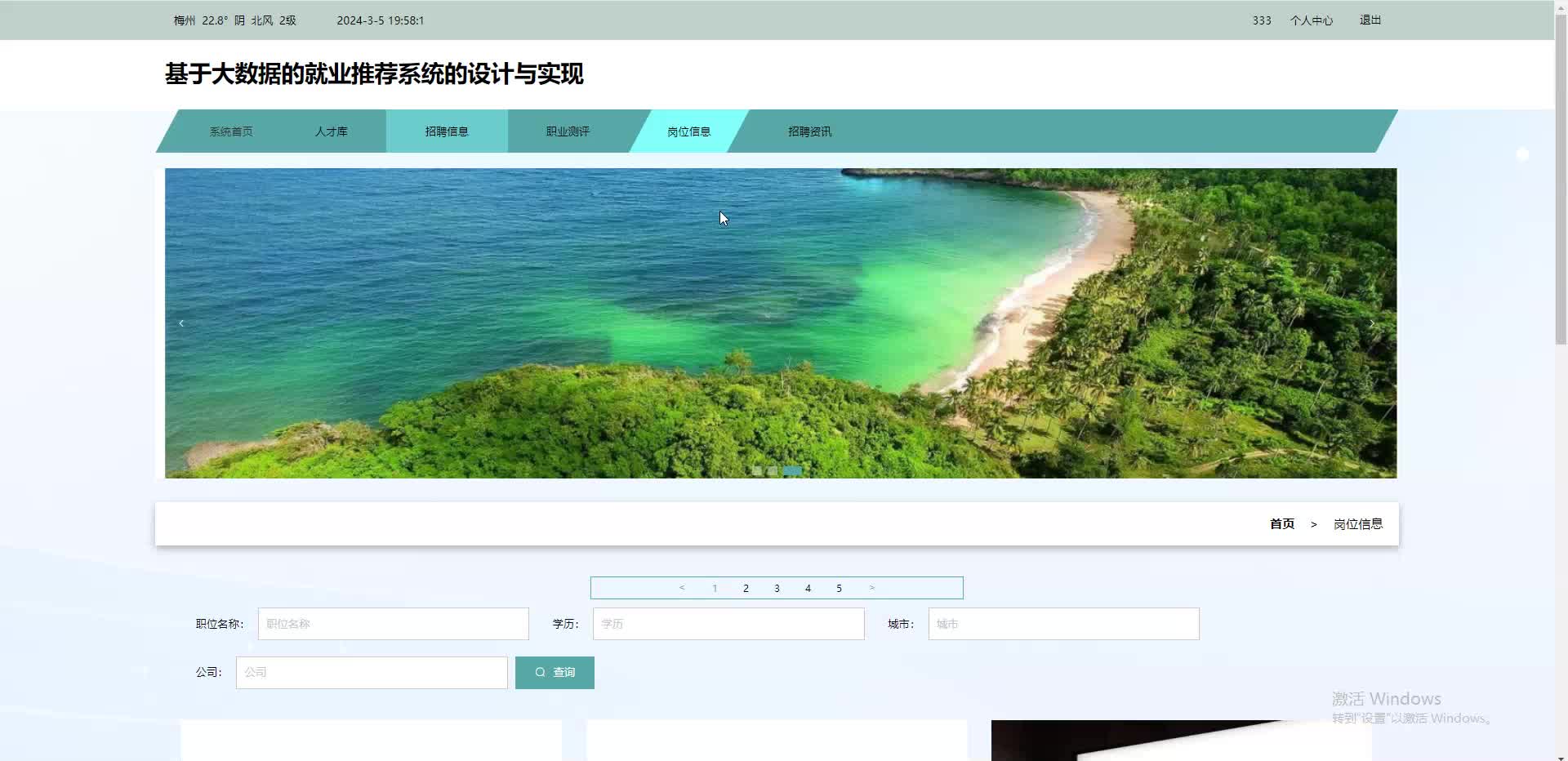Focus the 公司 search field
The height and width of the screenshot is (761, 1568).
[372, 673]
